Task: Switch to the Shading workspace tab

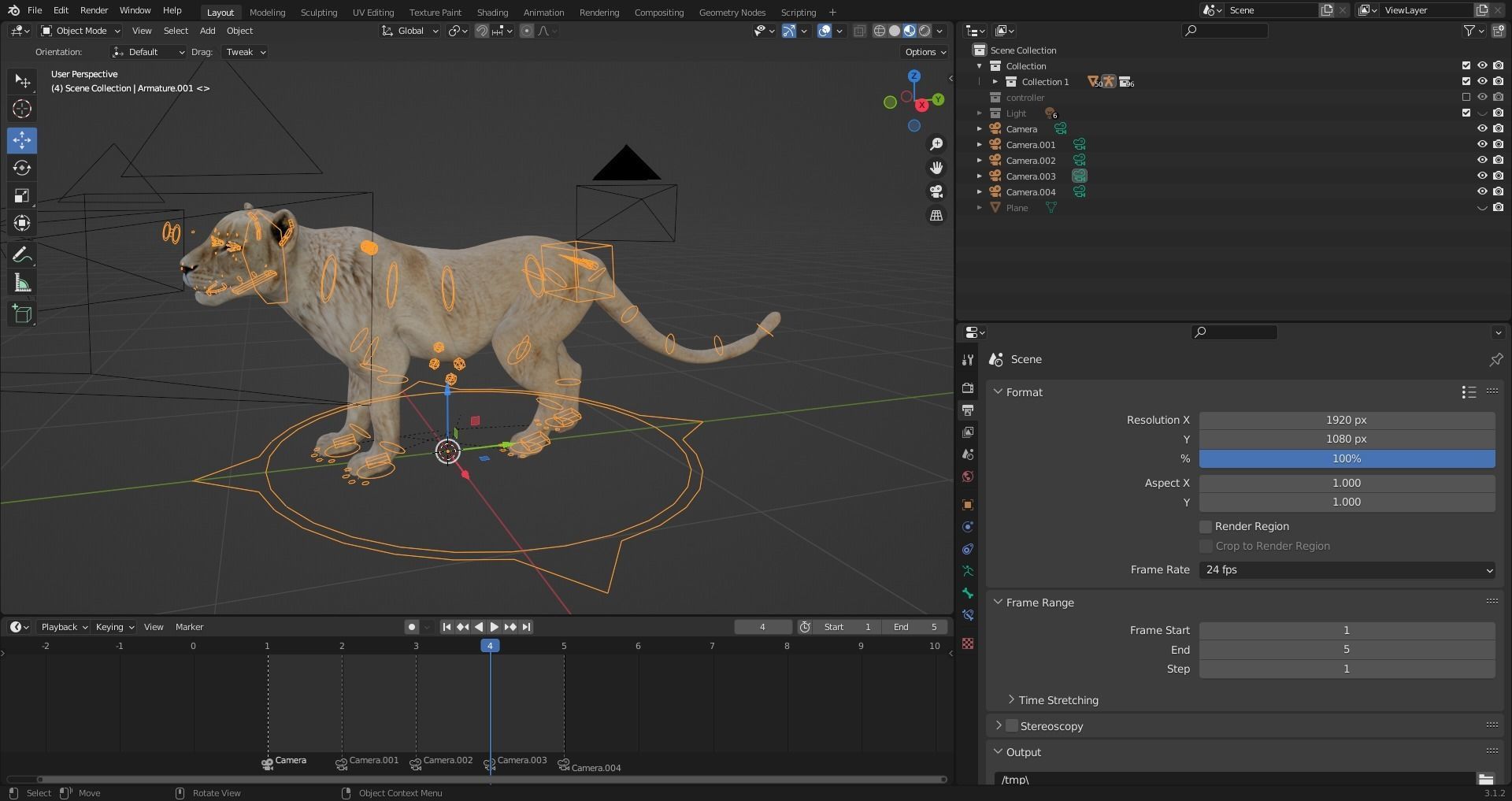Action: [492, 12]
